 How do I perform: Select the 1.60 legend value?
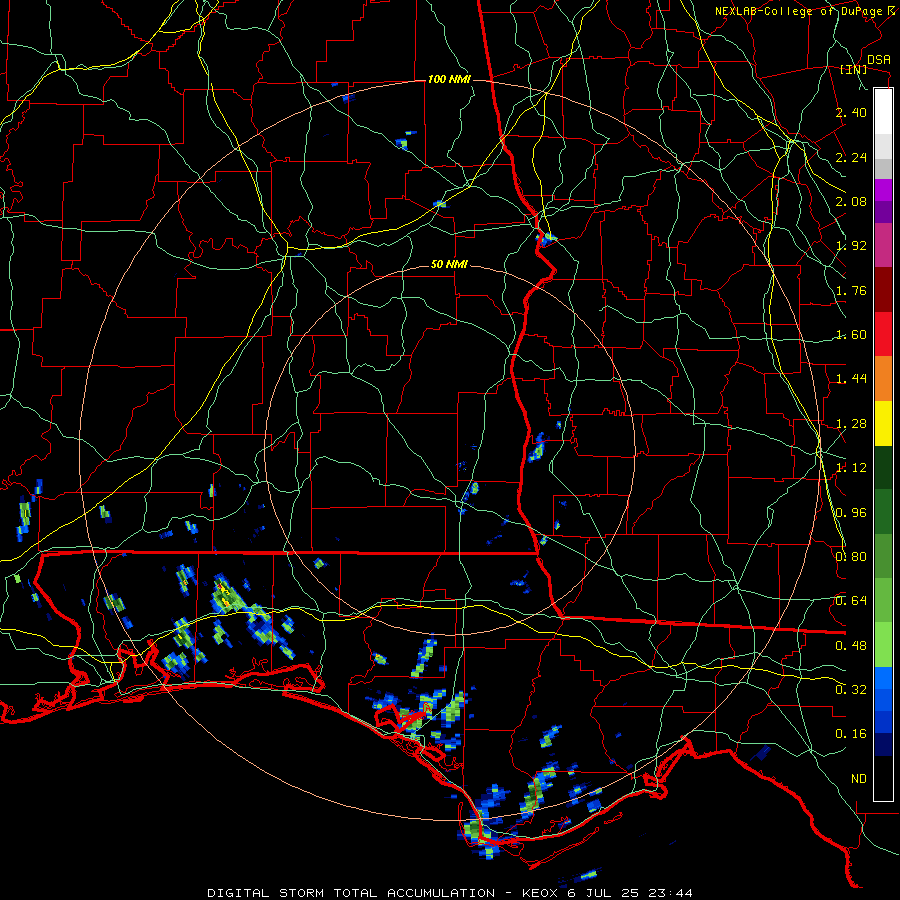(851, 335)
